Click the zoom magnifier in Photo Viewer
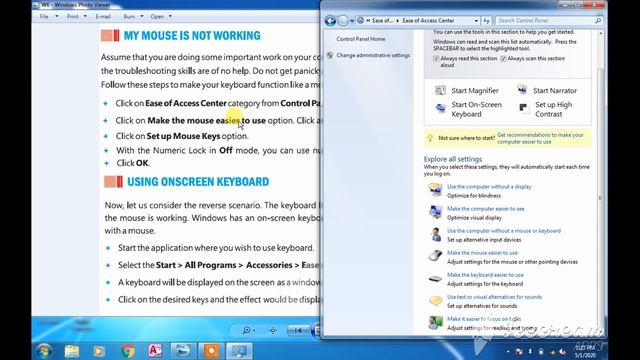 point(246,330)
